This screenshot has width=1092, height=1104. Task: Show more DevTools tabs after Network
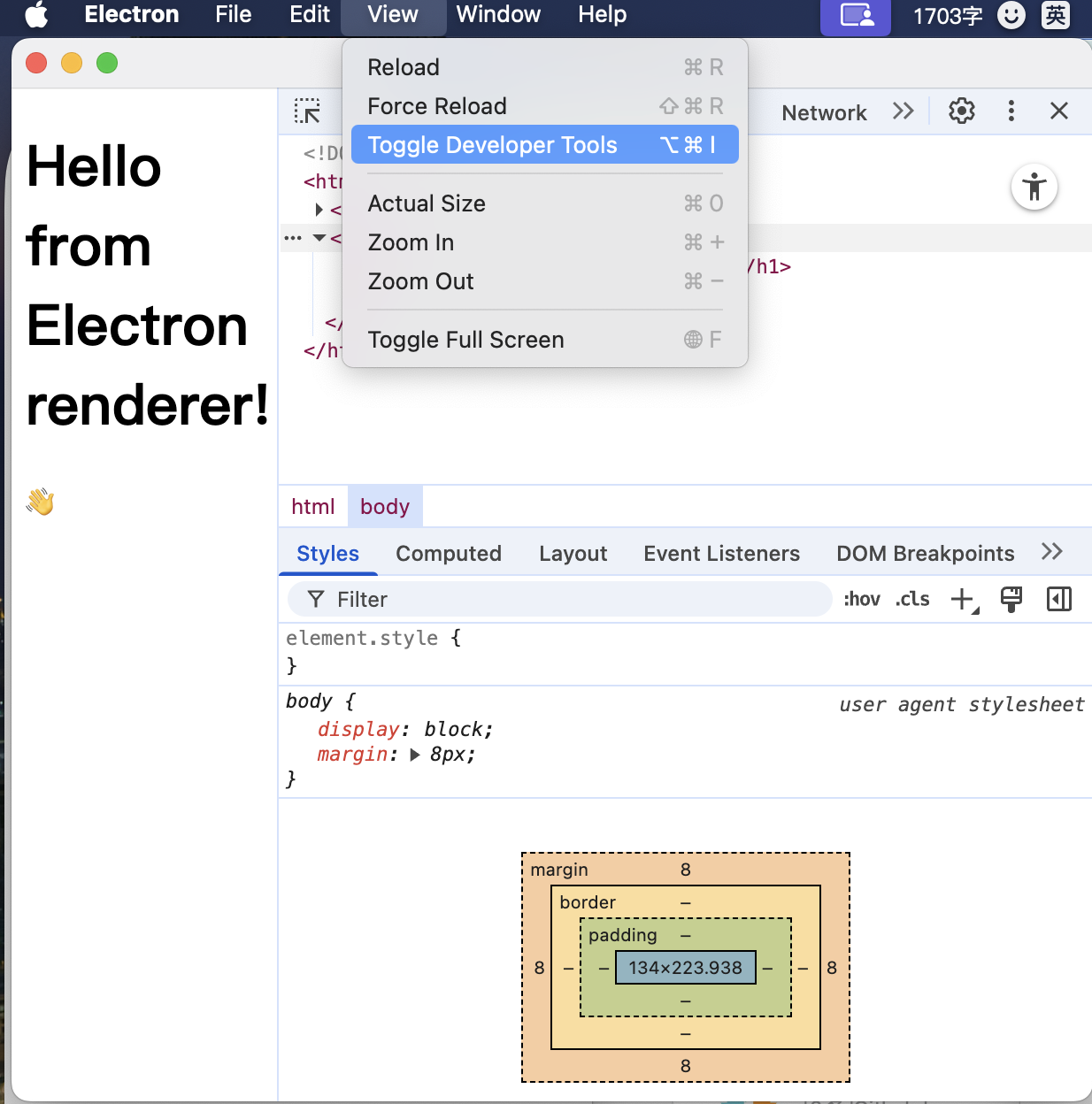(x=903, y=111)
